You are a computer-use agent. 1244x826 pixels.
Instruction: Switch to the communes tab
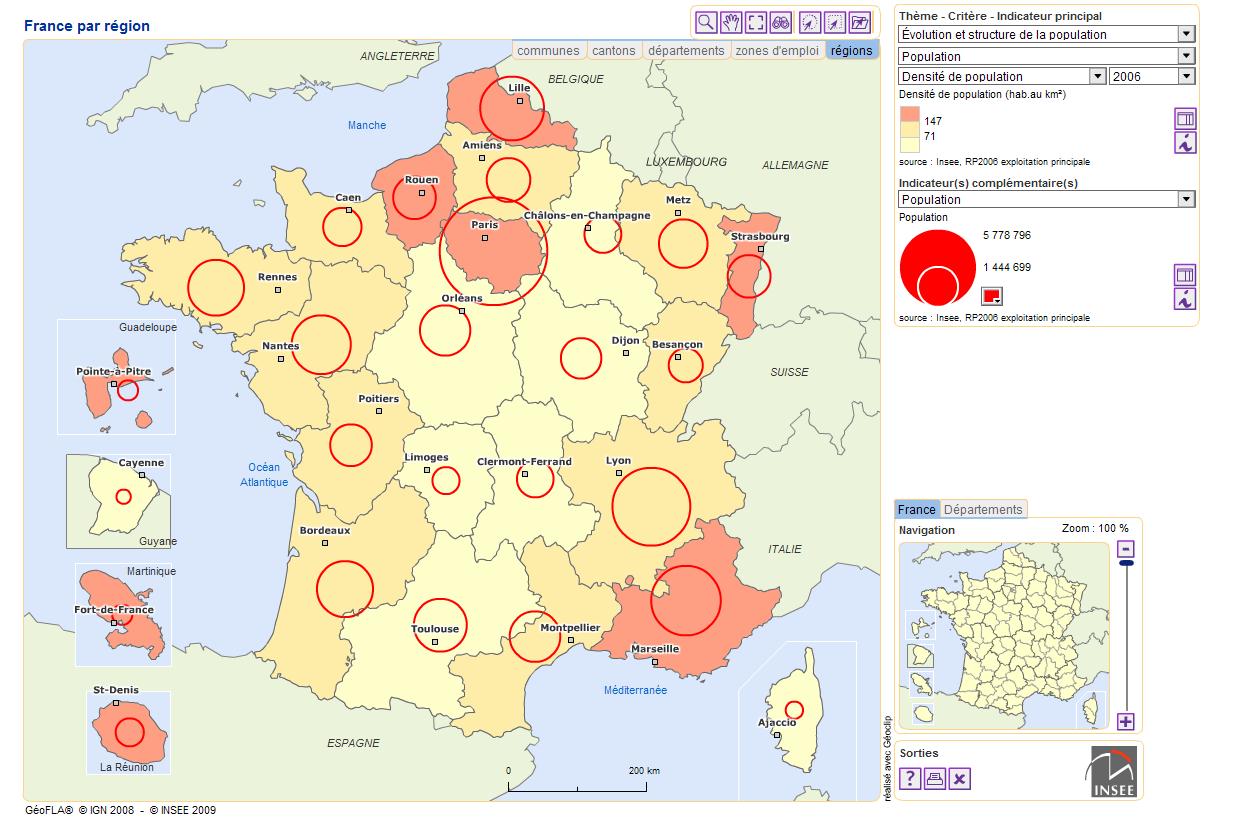(x=548, y=51)
